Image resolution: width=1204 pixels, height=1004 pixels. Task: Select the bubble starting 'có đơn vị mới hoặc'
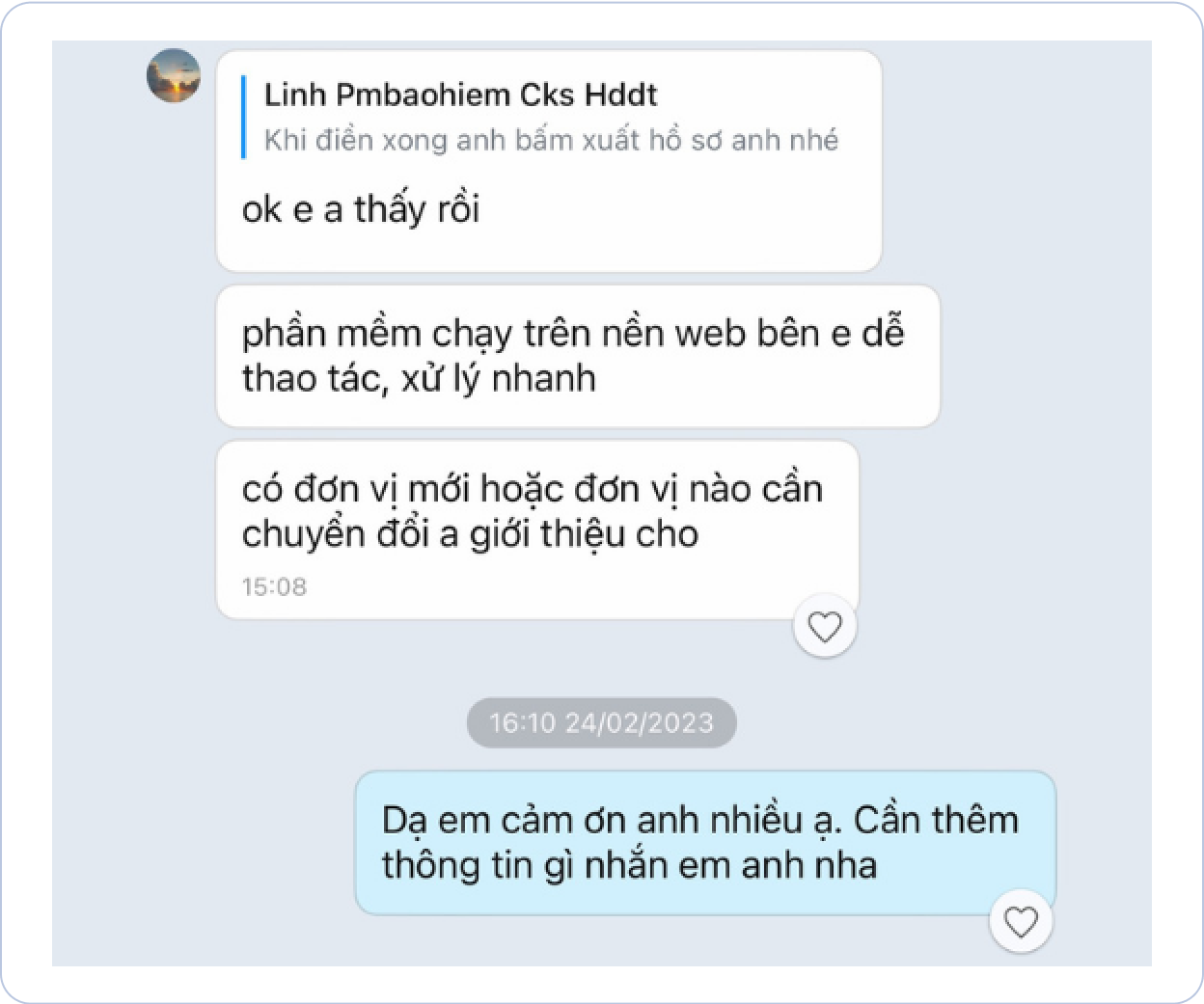point(537,529)
